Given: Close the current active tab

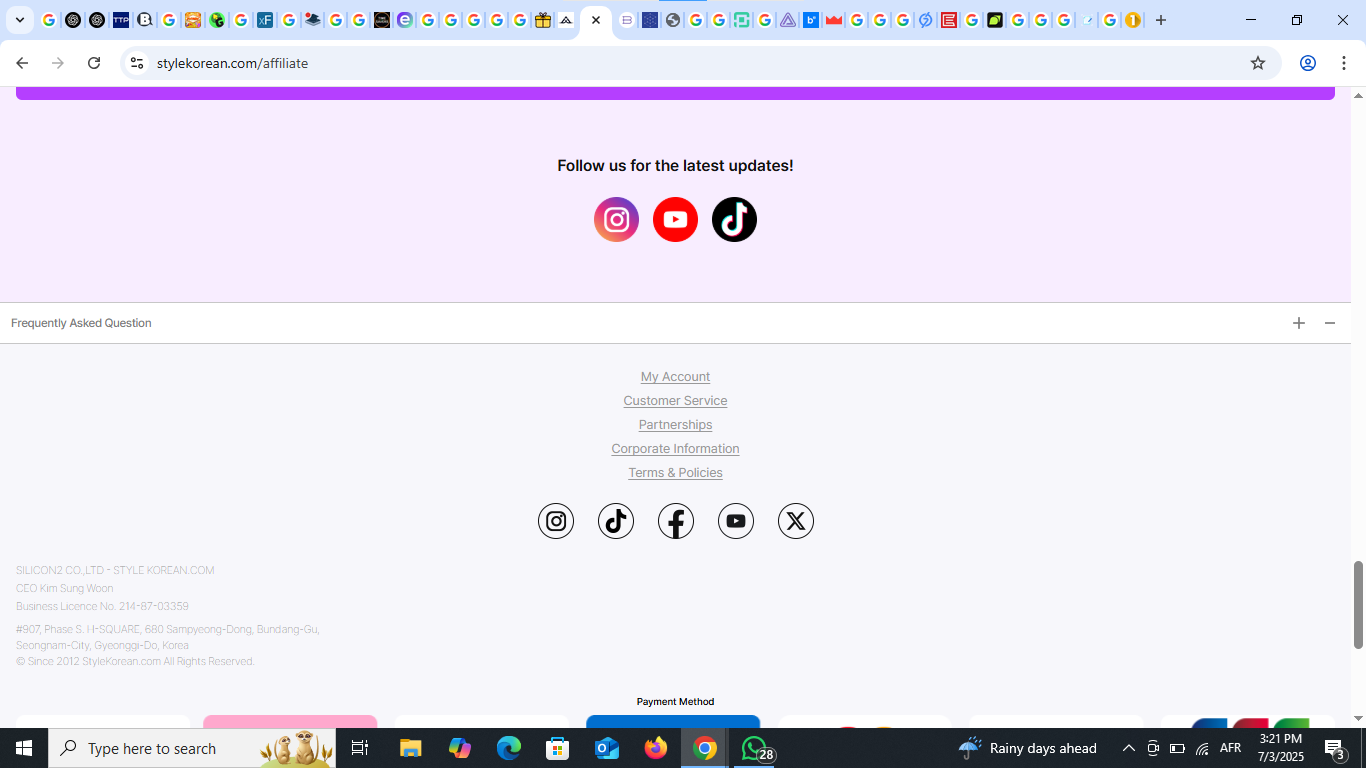Looking at the screenshot, I should pos(596,20).
